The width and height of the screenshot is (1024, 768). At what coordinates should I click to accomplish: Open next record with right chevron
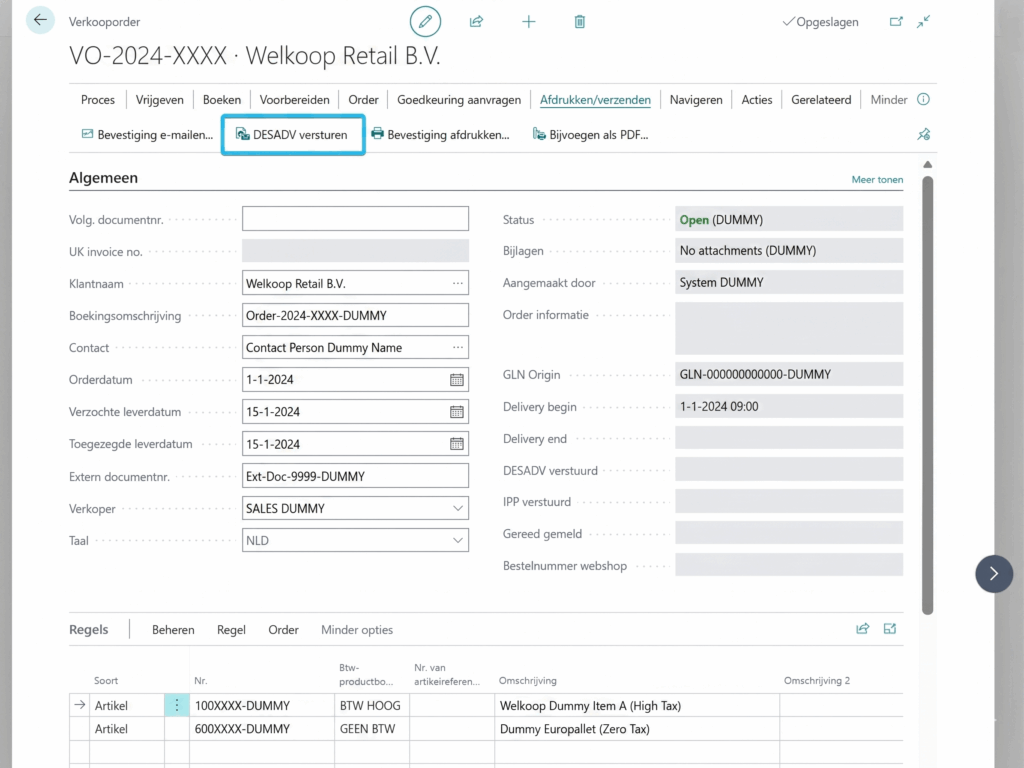tap(993, 573)
